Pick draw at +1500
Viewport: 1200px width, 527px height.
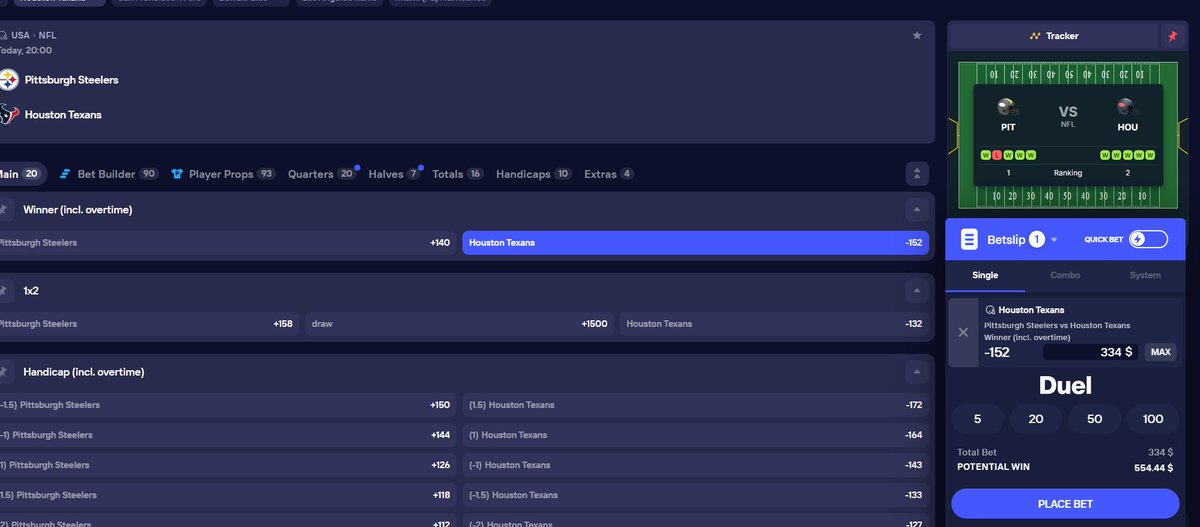coord(459,324)
